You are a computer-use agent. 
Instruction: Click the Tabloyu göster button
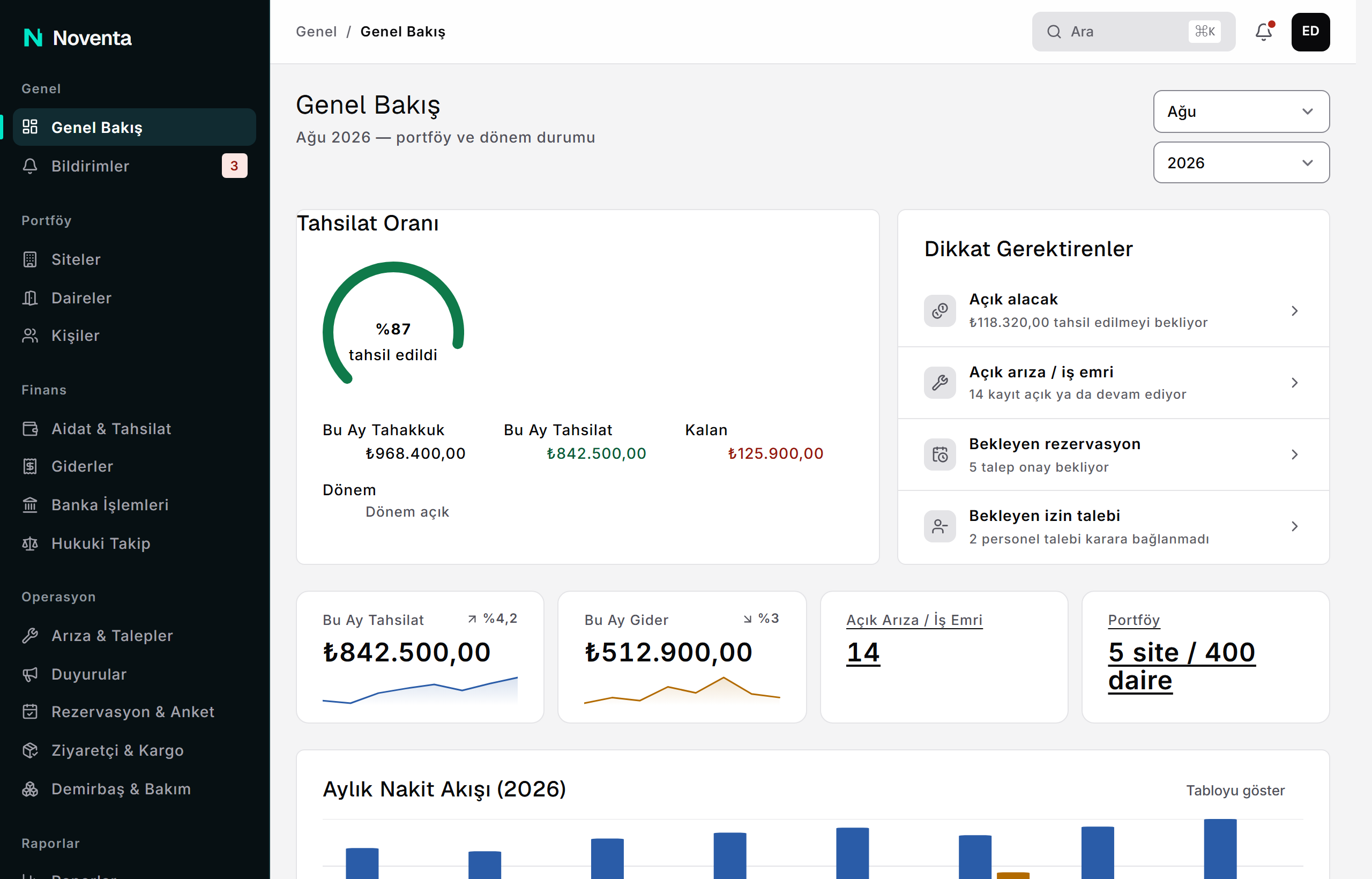(1235, 790)
